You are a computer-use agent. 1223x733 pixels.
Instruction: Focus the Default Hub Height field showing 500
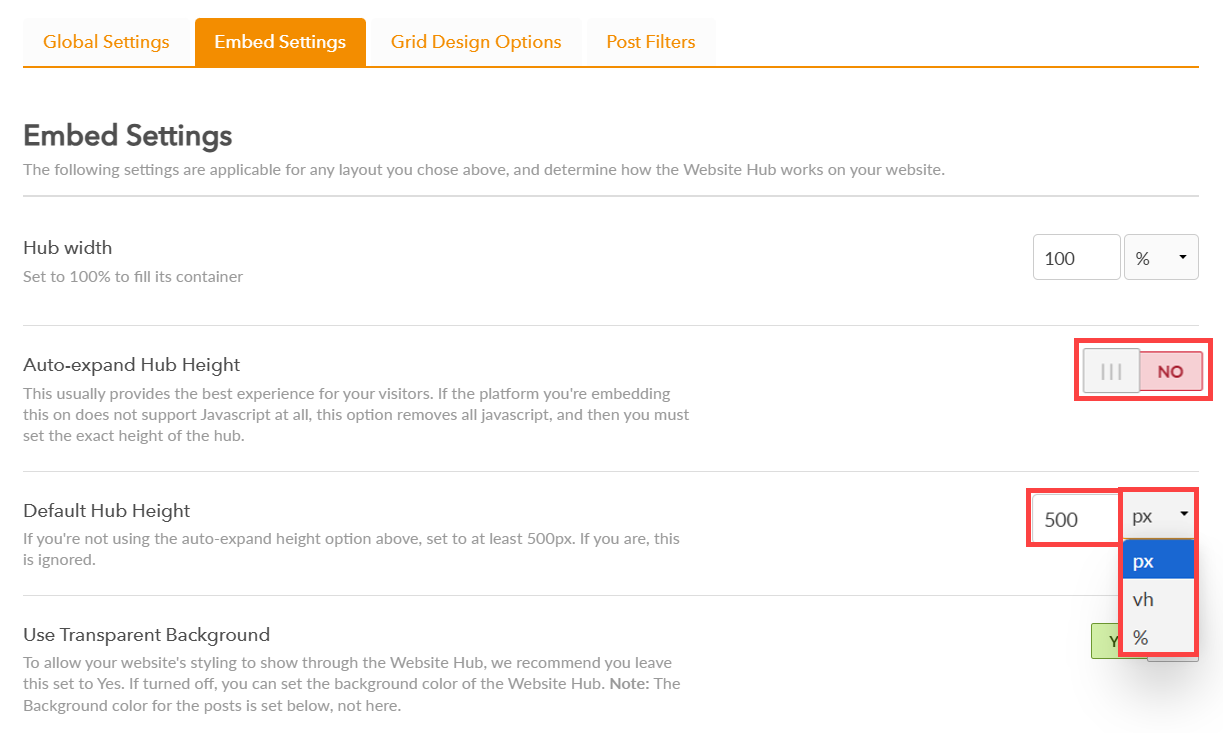tap(1074, 519)
